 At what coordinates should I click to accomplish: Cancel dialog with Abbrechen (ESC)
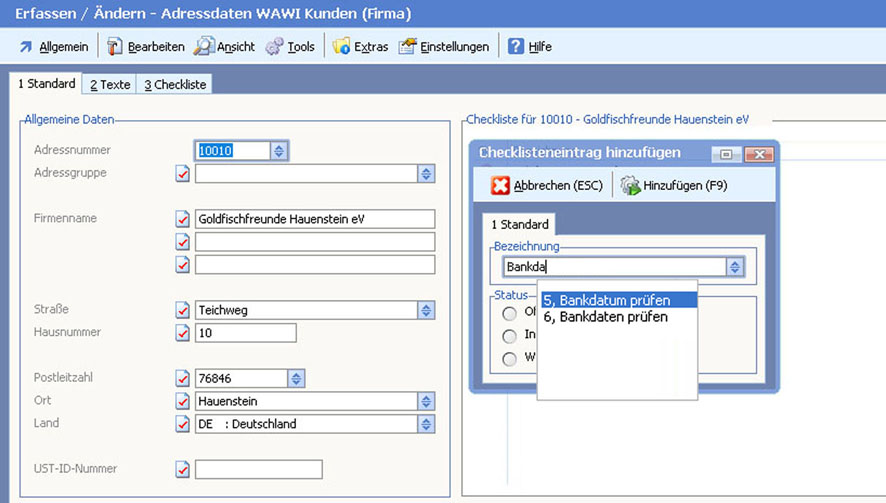point(545,186)
